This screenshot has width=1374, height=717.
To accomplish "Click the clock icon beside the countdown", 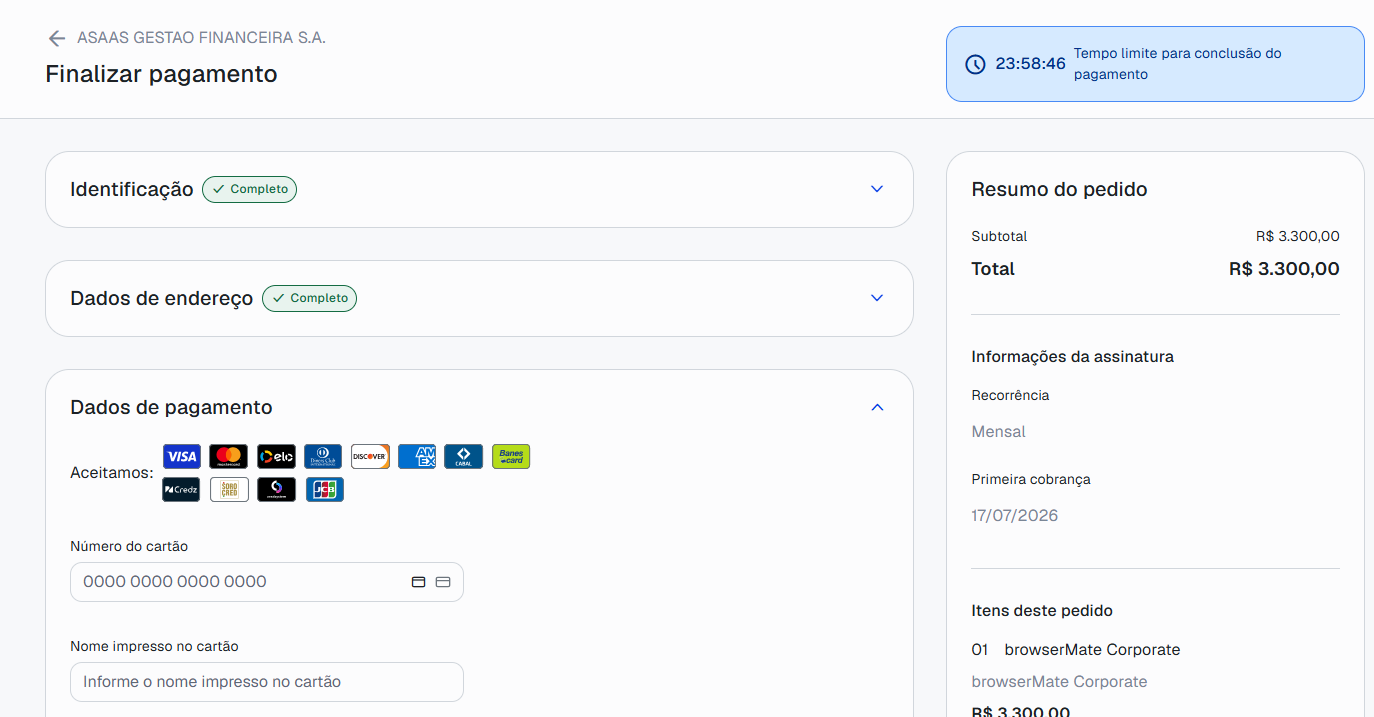I will pyautogui.click(x=975, y=64).
